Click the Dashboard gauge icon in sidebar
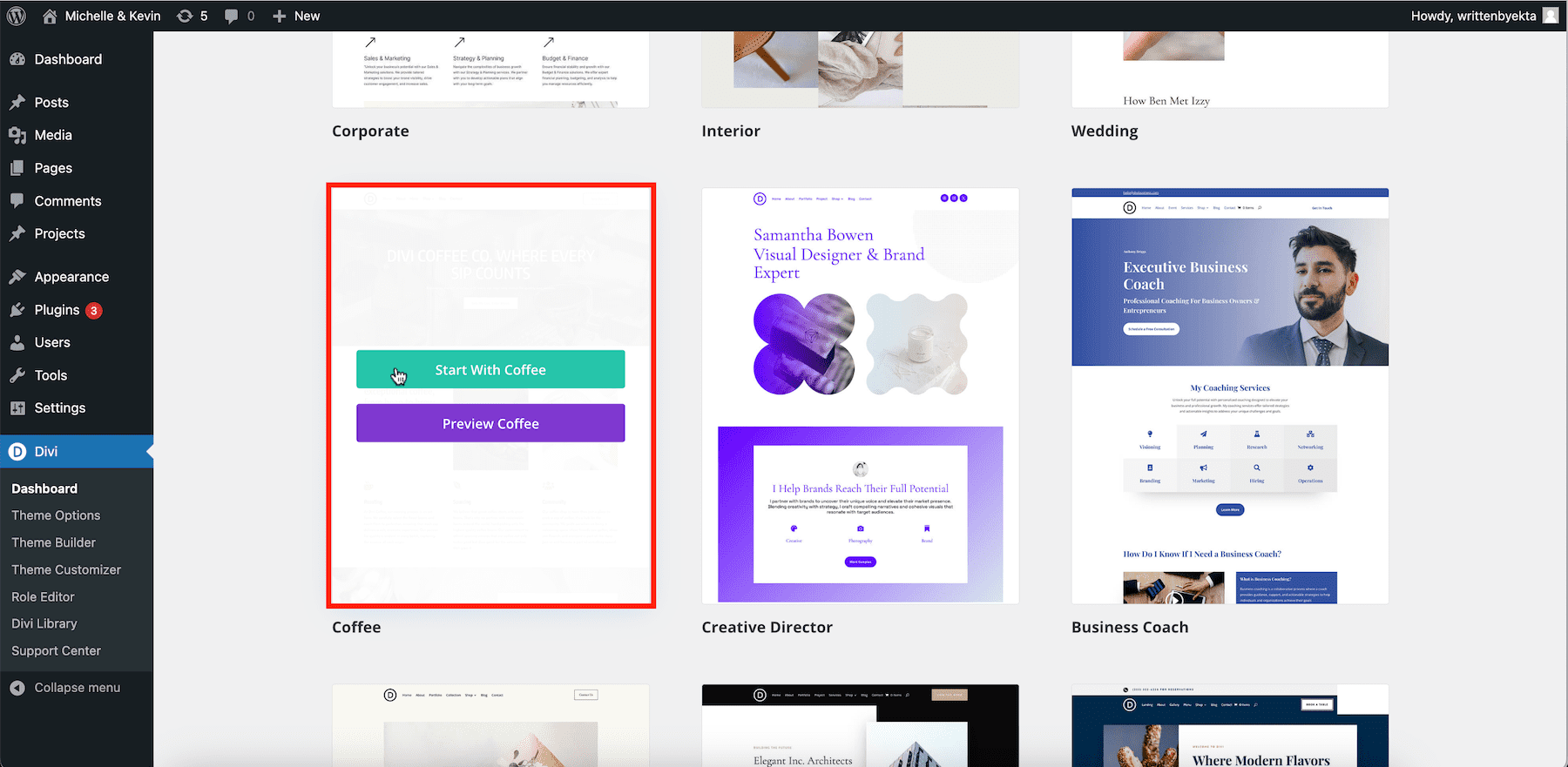This screenshot has width=1568, height=767. (x=17, y=59)
